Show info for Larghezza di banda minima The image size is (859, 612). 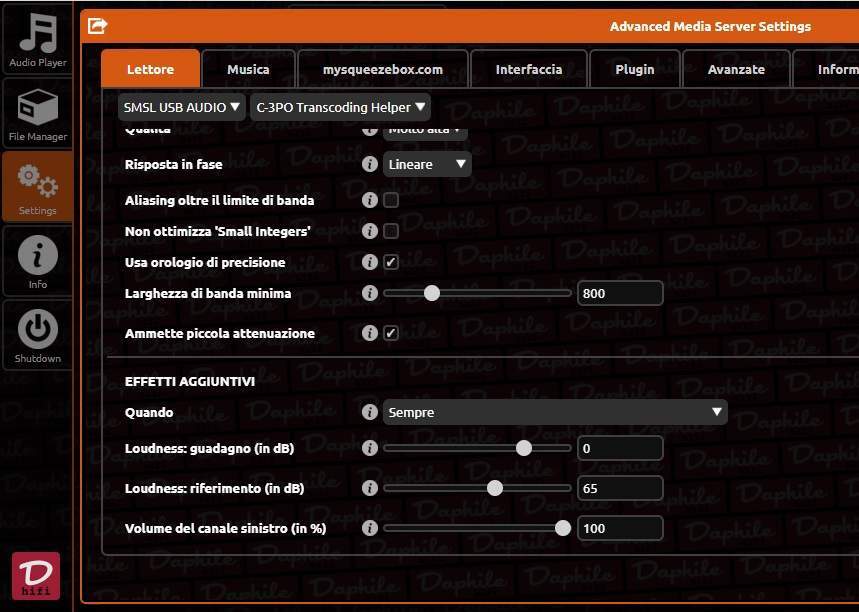370,293
